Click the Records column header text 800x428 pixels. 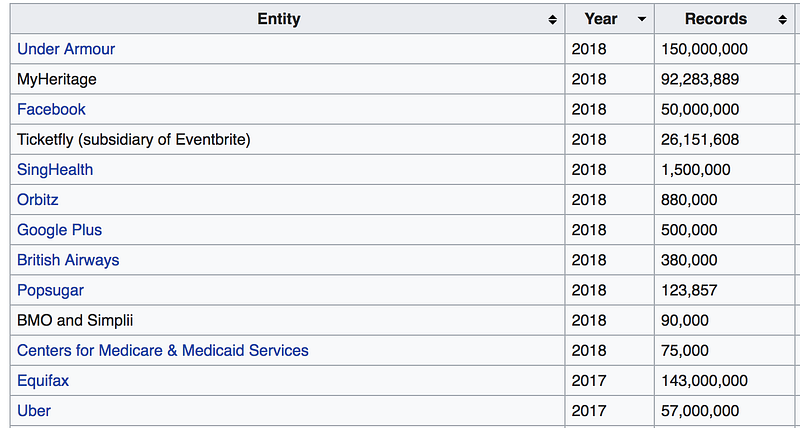pyautogui.click(x=716, y=19)
